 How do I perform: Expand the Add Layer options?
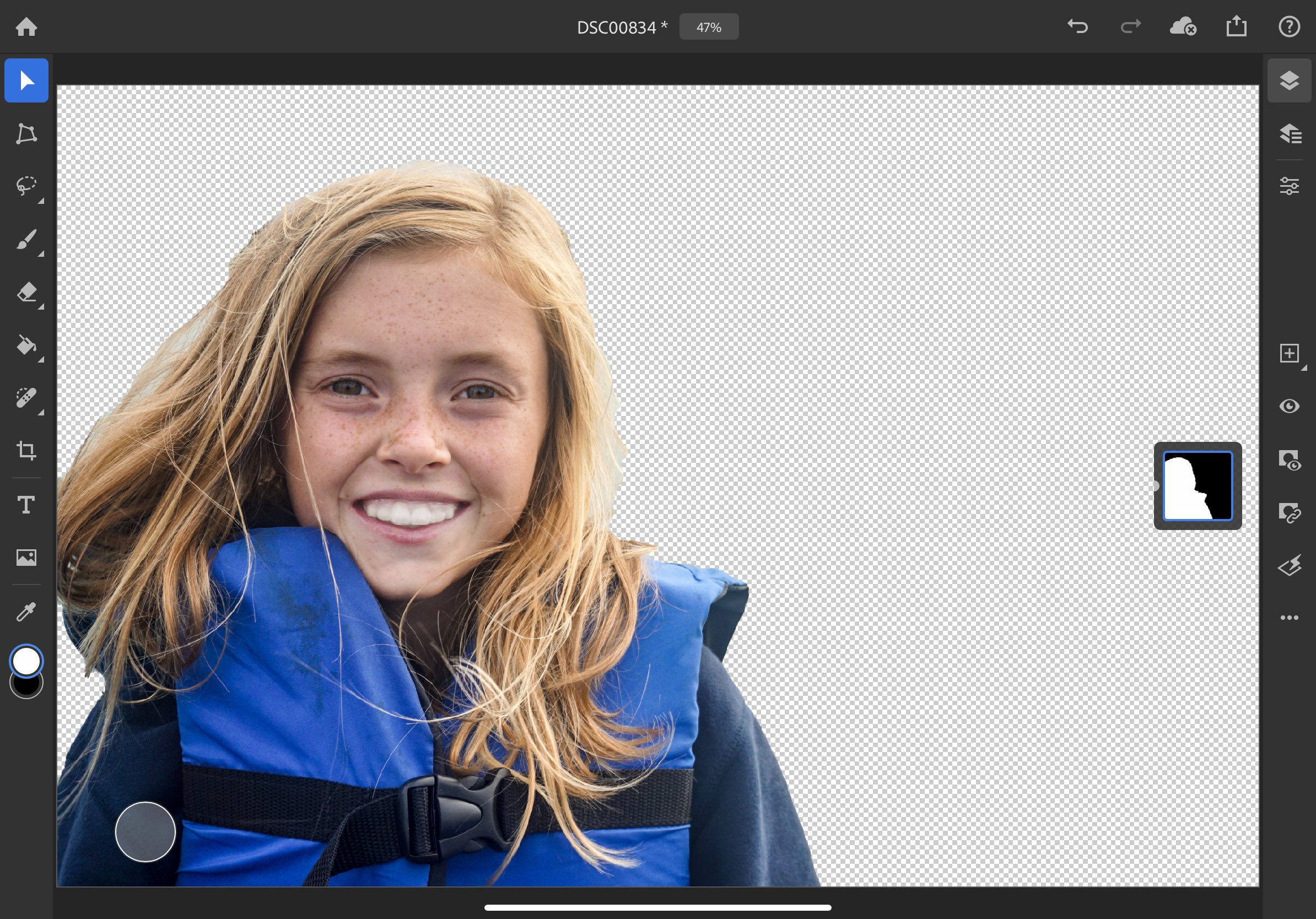pyautogui.click(x=1289, y=354)
